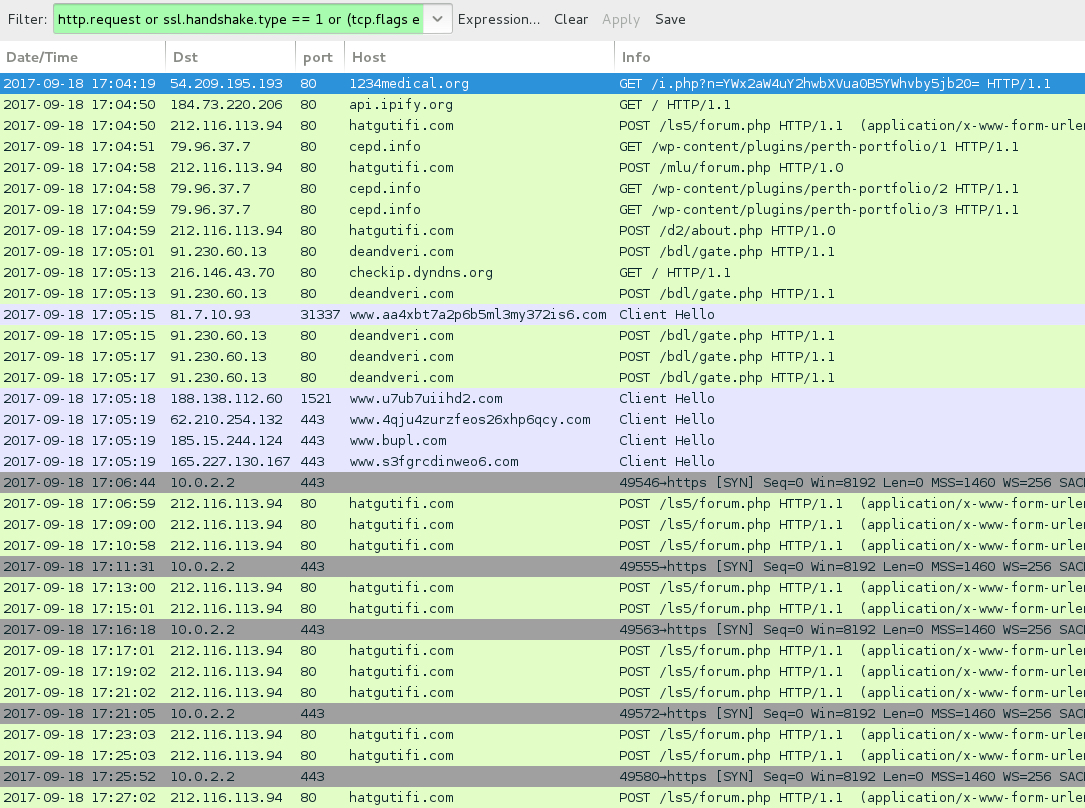The height and width of the screenshot is (808, 1085).
Task: Select packet to www.aa4xbt7a2p6b5ml3my372is6.com
Action: pos(542,315)
